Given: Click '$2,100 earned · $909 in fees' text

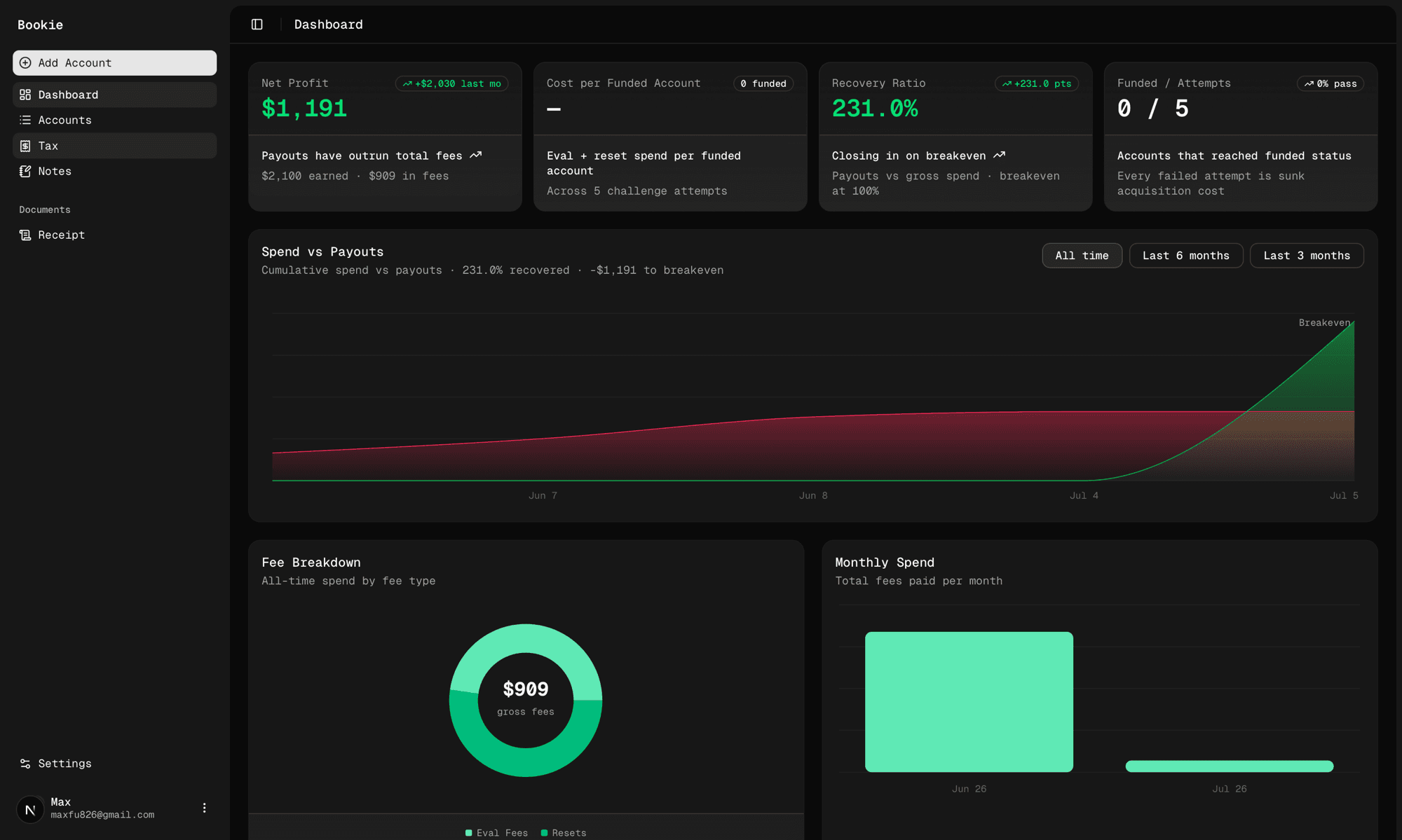Looking at the screenshot, I should tap(355, 177).
